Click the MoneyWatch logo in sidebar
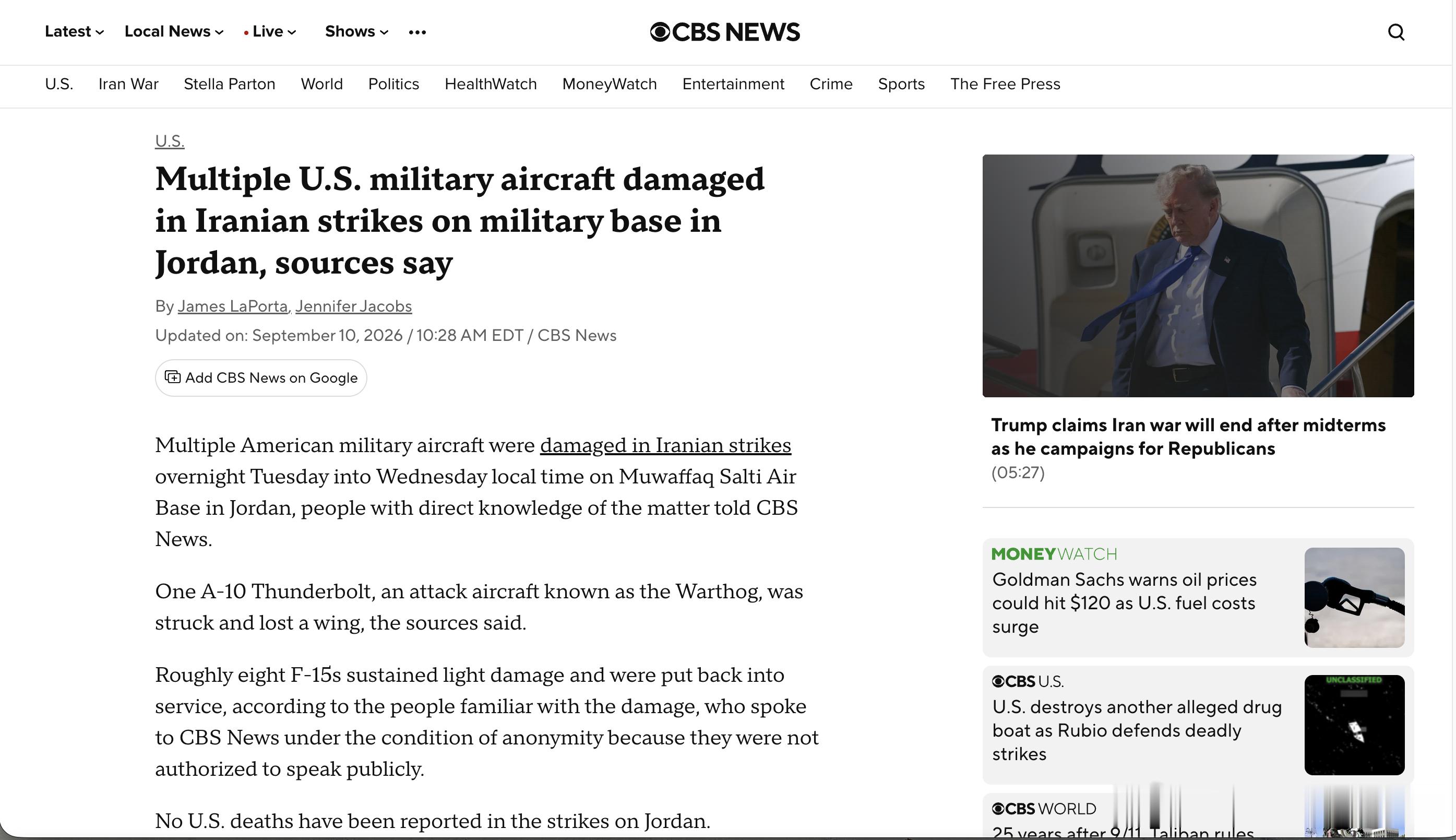 click(x=1054, y=554)
